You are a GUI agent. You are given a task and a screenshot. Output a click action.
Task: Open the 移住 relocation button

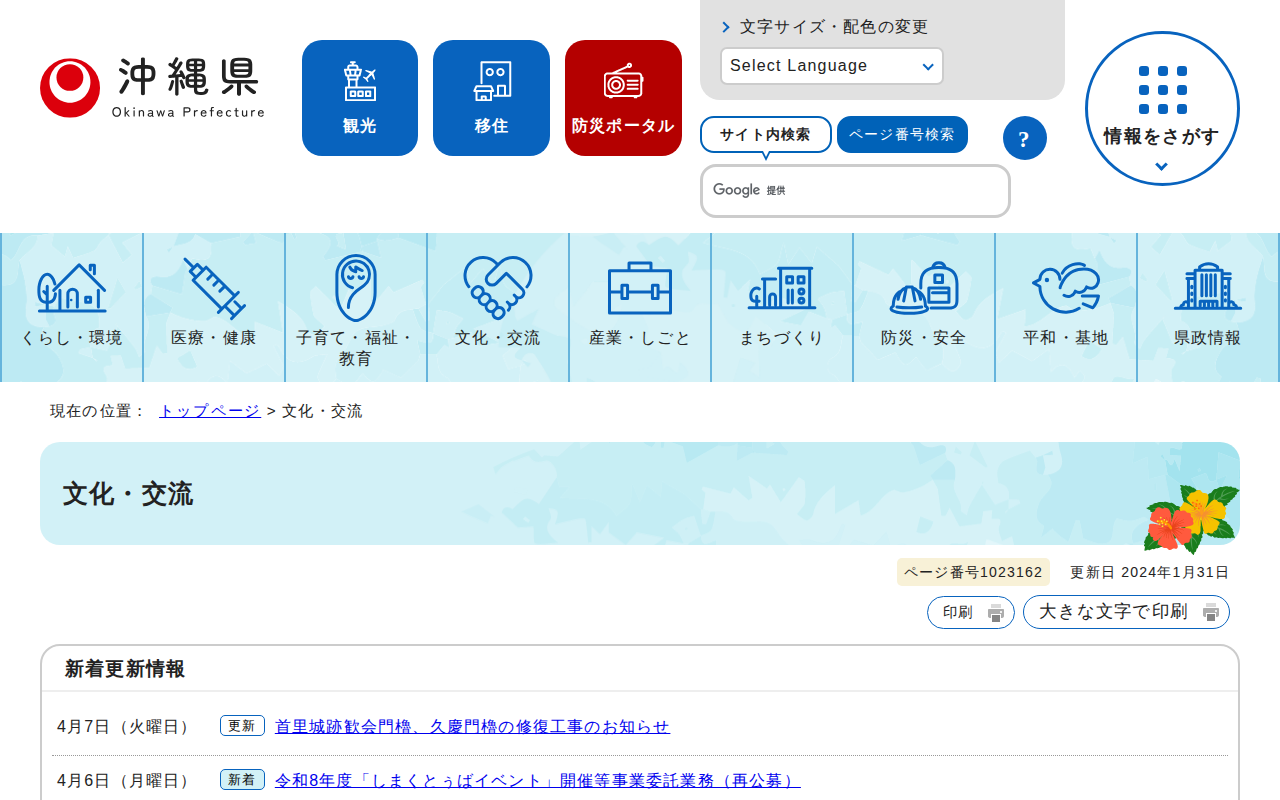tap(491, 98)
